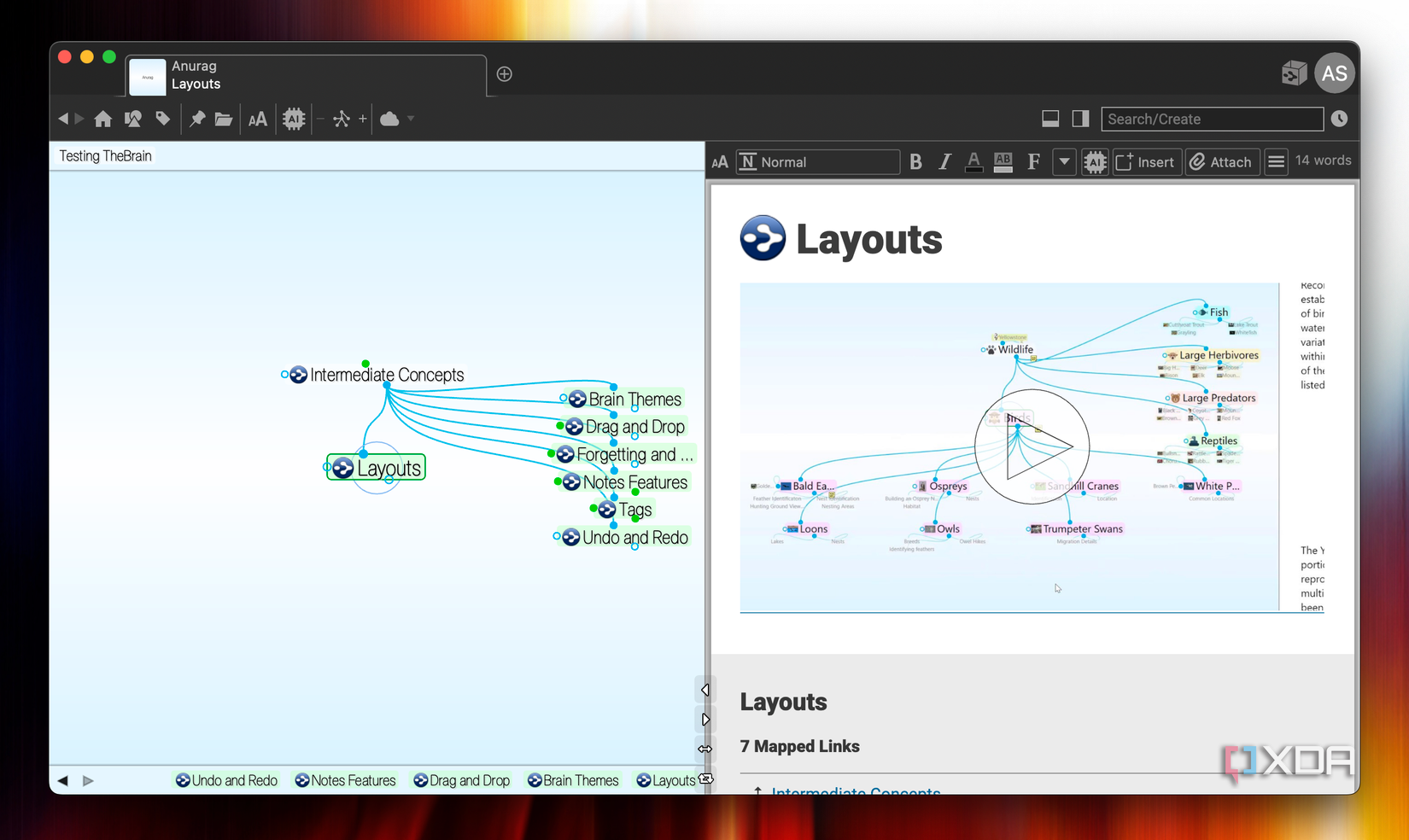The image size is (1409, 840).
Task: Click the Attach button
Action: coord(1222,162)
